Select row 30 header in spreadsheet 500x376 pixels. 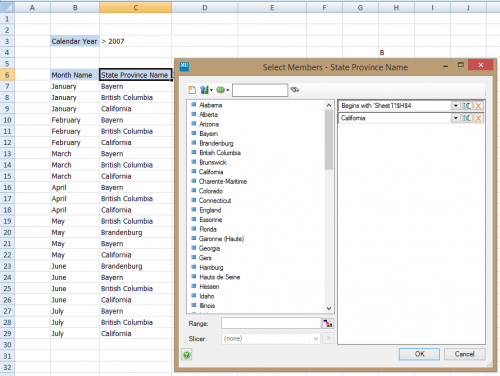(x=7, y=345)
